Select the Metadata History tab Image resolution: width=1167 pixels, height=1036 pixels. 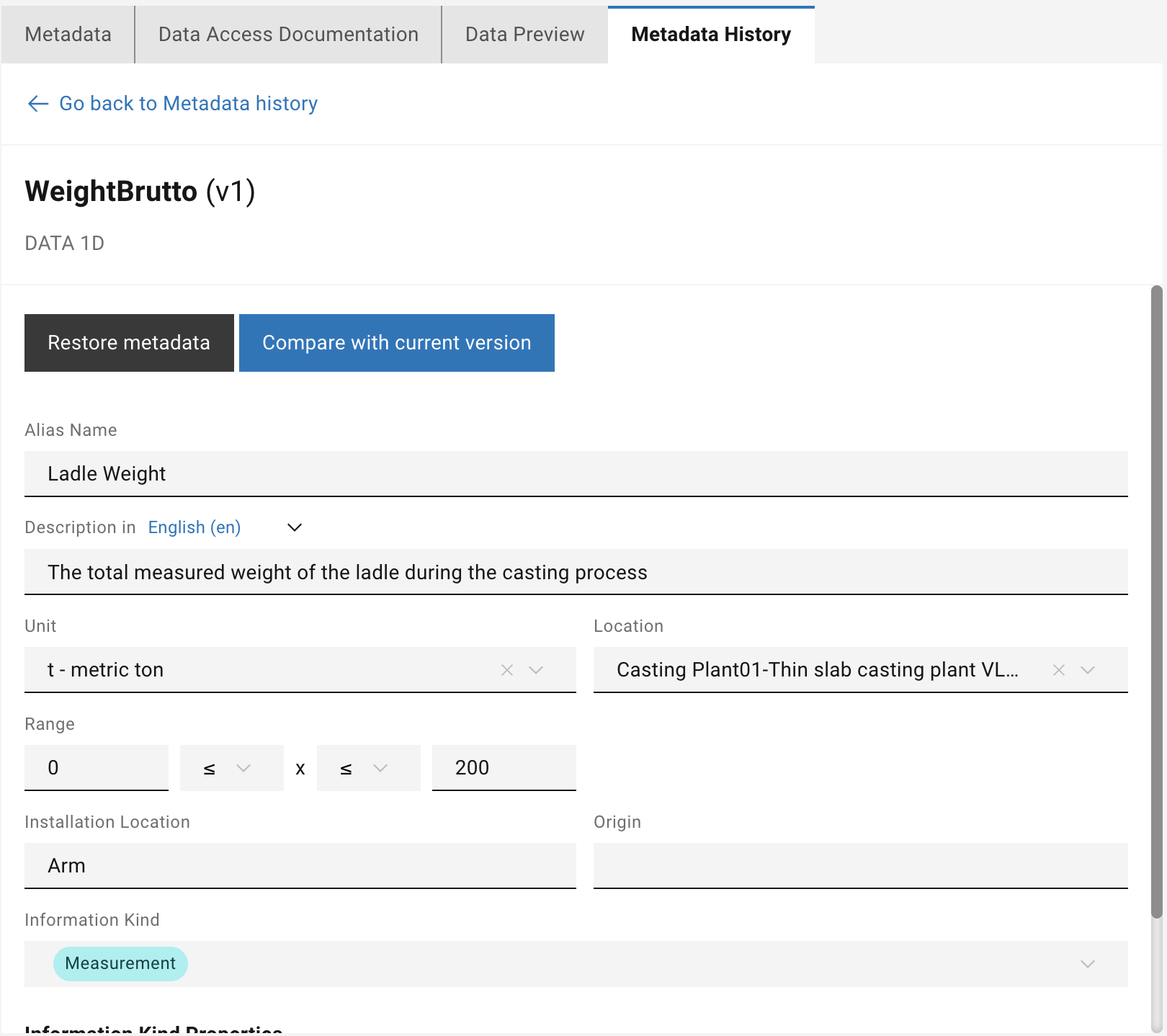[x=711, y=35]
